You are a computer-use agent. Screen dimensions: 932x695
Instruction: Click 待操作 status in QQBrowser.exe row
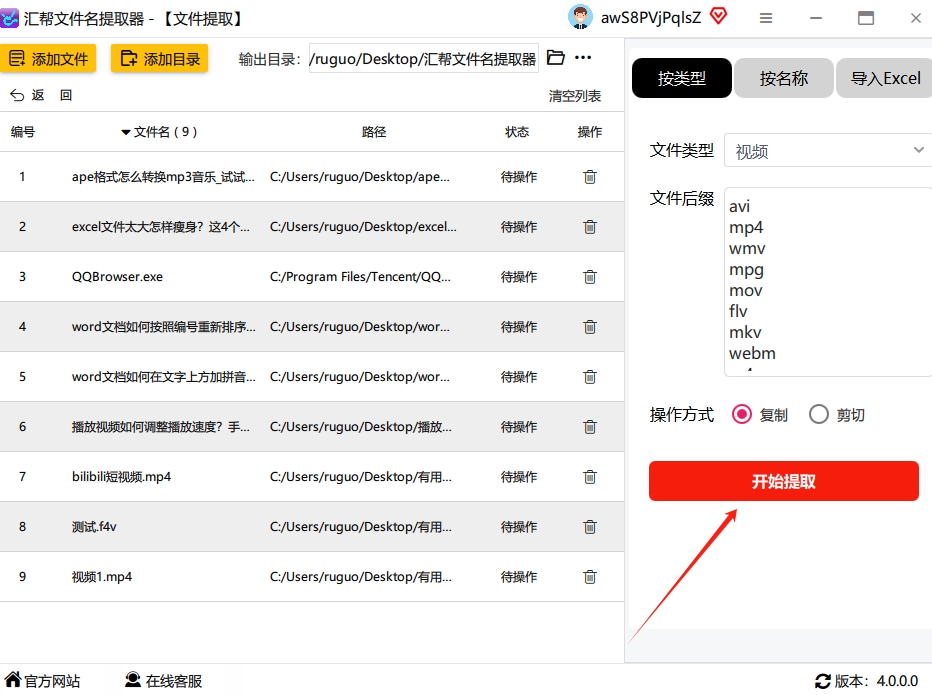click(x=519, y=276)
